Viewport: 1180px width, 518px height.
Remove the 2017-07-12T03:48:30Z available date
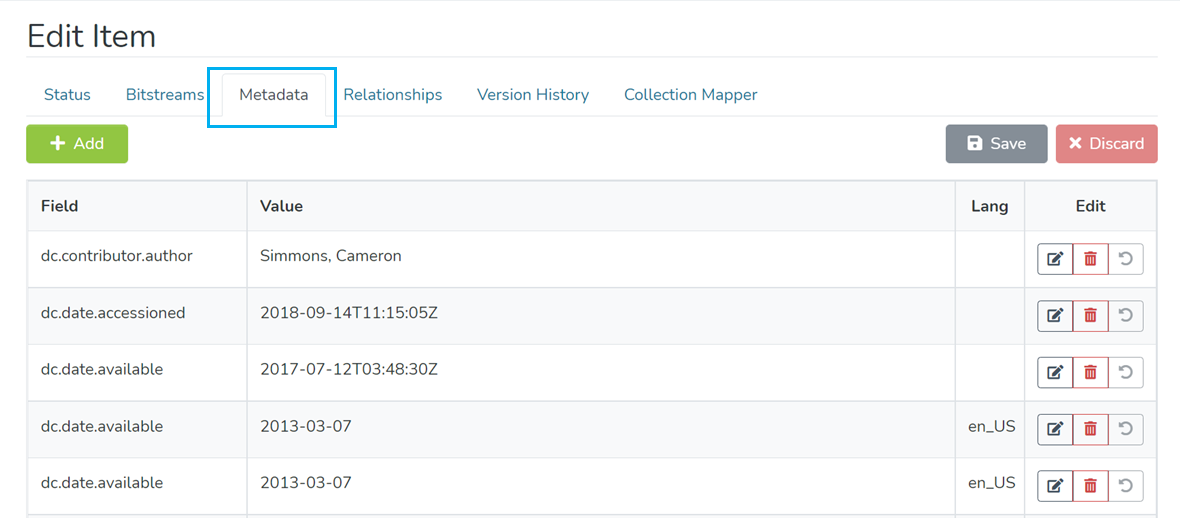tap(1090, 373)
